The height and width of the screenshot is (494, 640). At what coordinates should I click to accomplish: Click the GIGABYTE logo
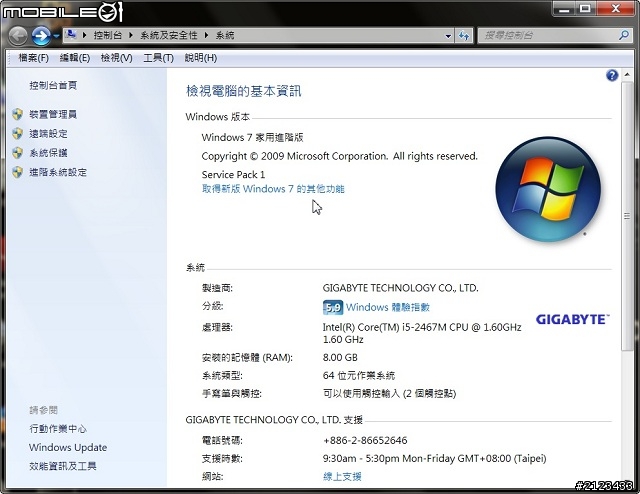[x=572, y=319]
